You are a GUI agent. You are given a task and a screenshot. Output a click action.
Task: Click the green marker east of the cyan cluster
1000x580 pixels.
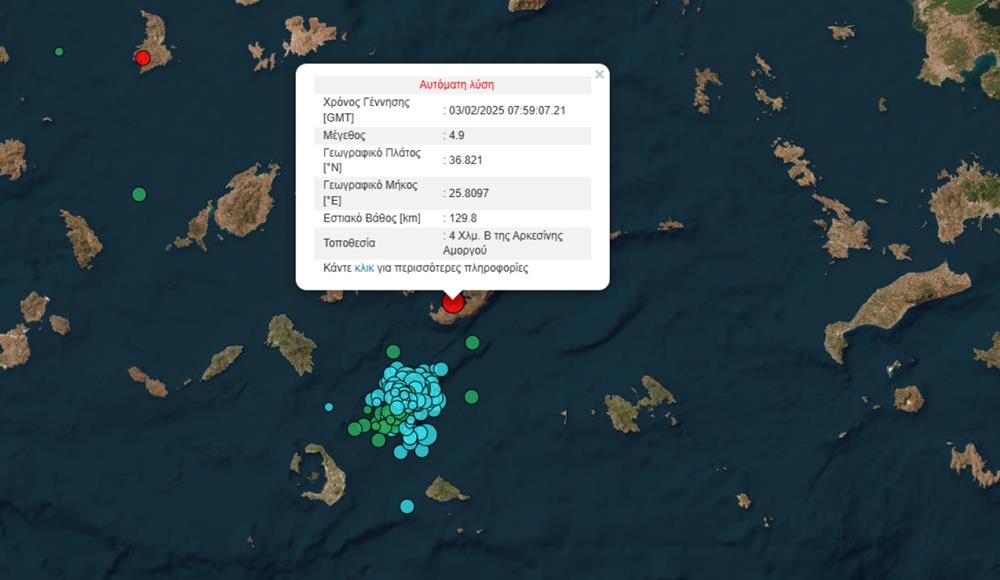click(x=471, y=397)
